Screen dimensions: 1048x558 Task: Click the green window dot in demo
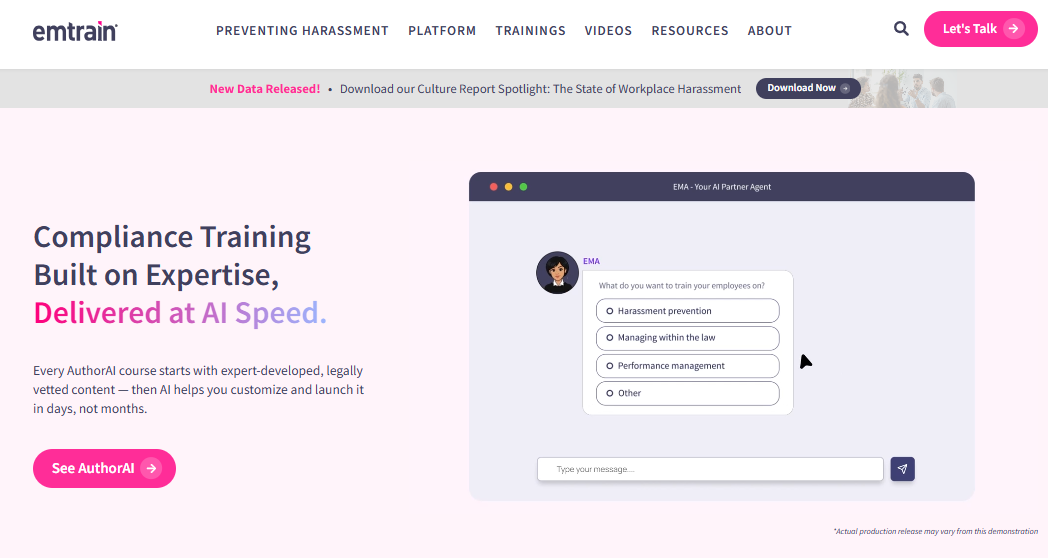point(523,187)
